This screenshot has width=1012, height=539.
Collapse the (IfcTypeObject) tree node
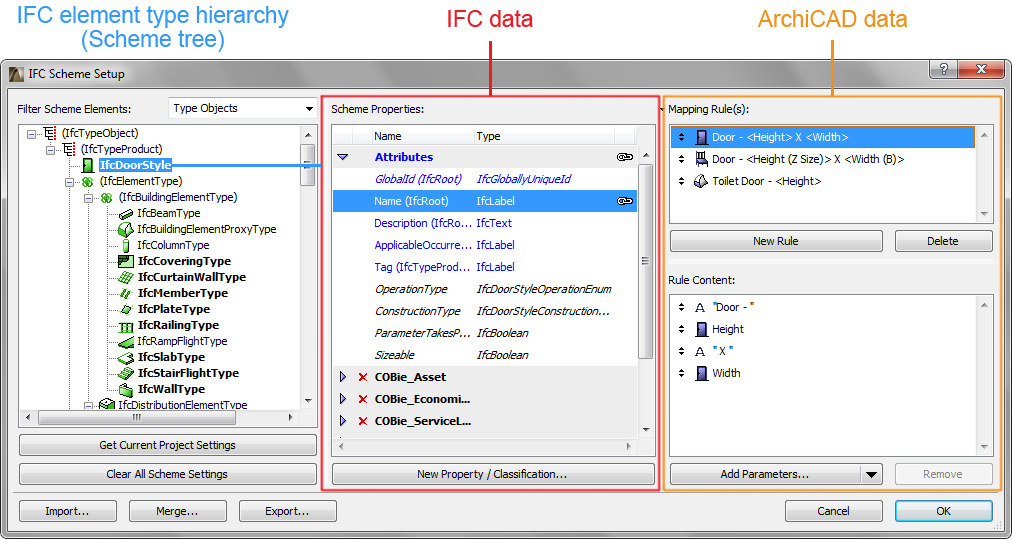pos(32,134)
